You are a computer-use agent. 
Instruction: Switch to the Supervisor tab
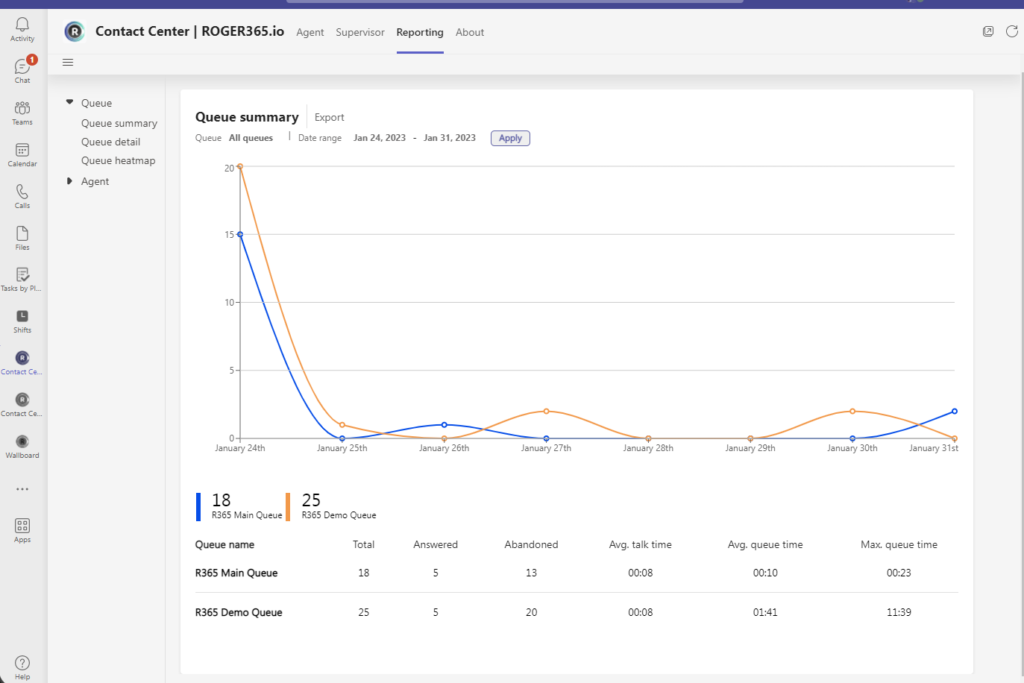(360, 32)
